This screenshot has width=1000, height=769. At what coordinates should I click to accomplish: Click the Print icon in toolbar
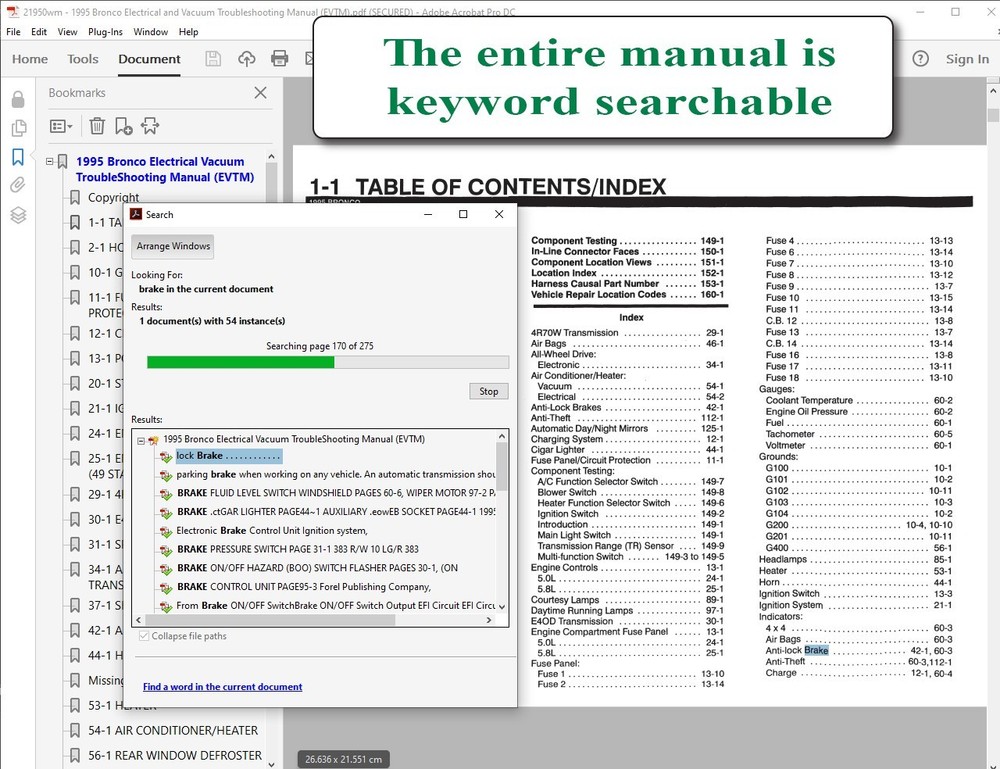pos(279,59)
